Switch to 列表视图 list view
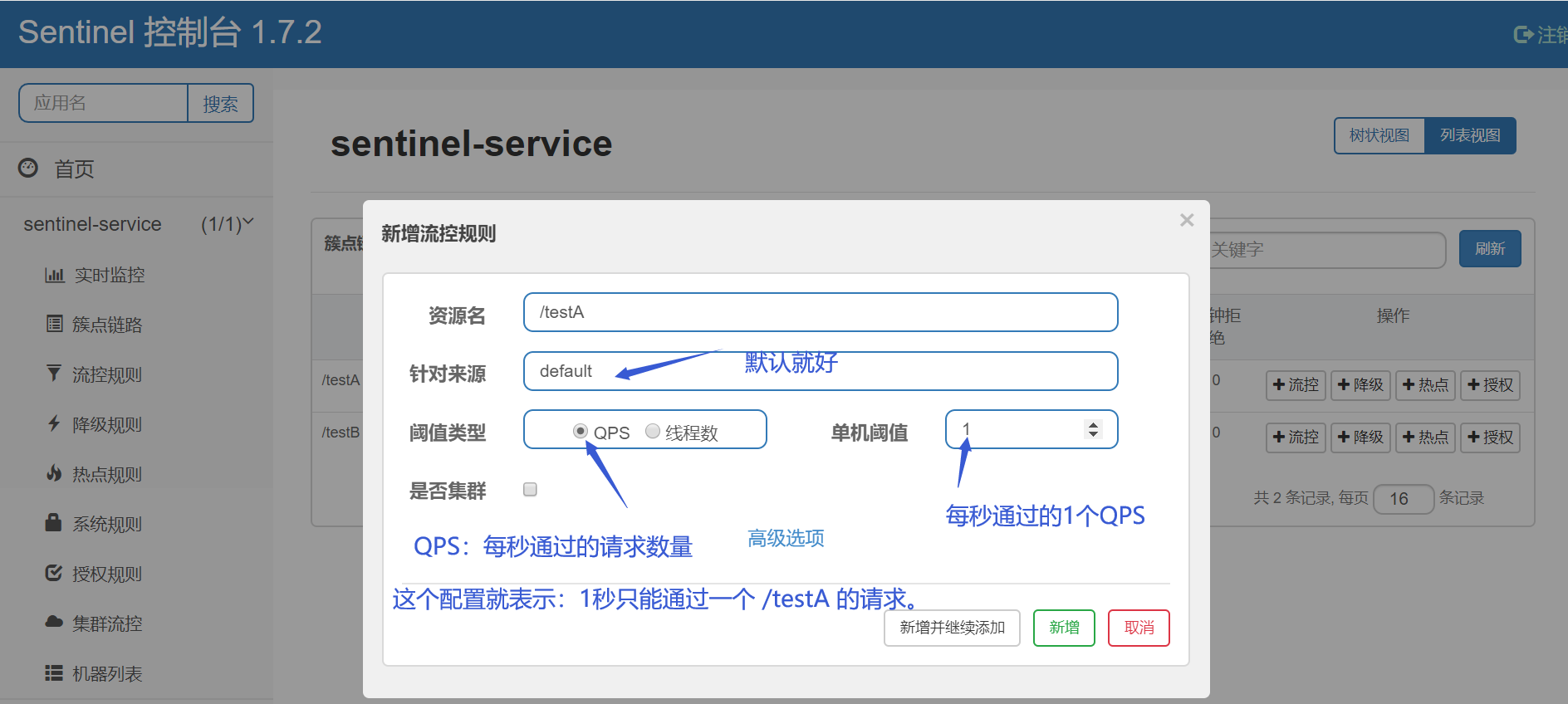1568x704 pixels. click(x=1470, y=135)
